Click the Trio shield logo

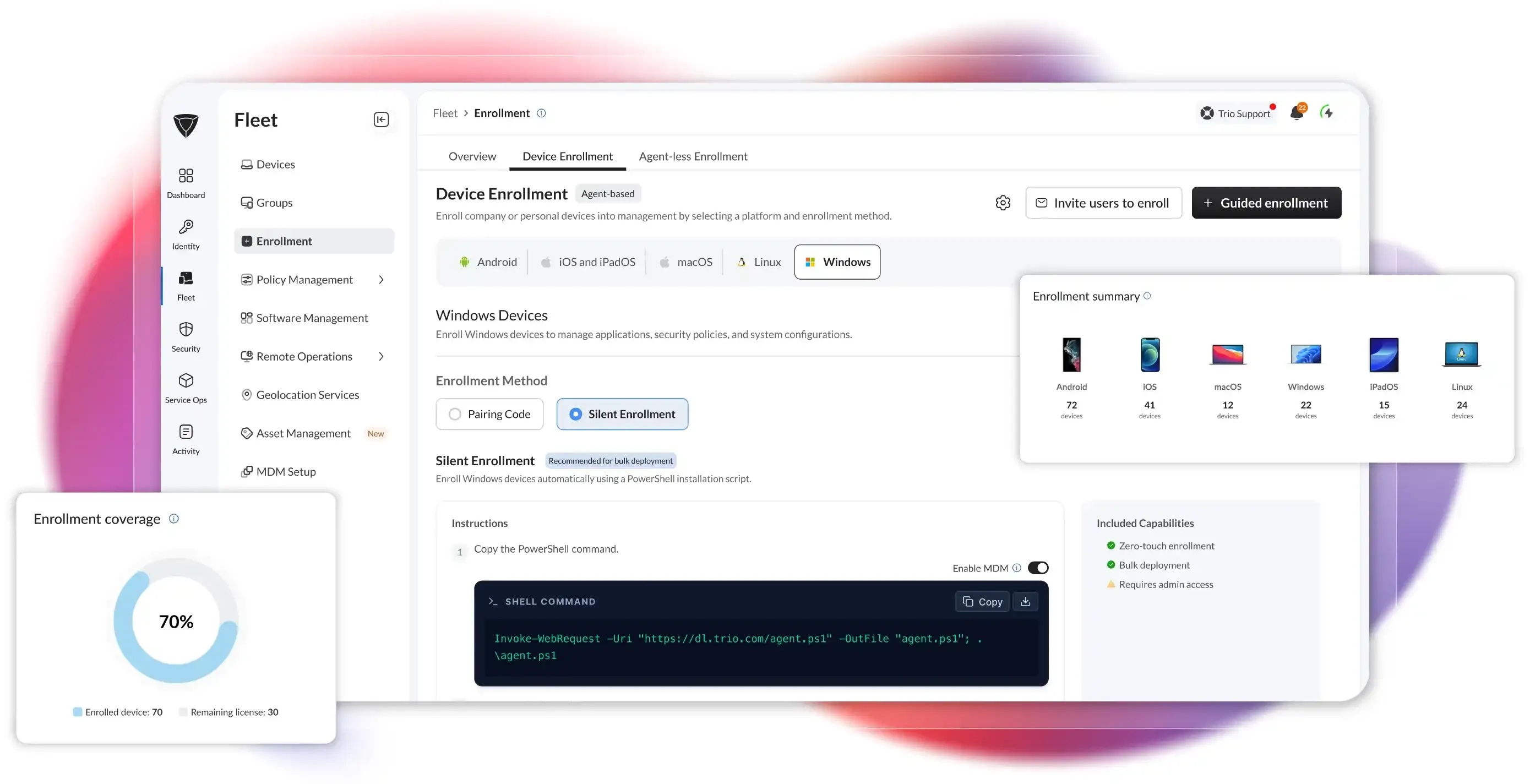point(186,126)
